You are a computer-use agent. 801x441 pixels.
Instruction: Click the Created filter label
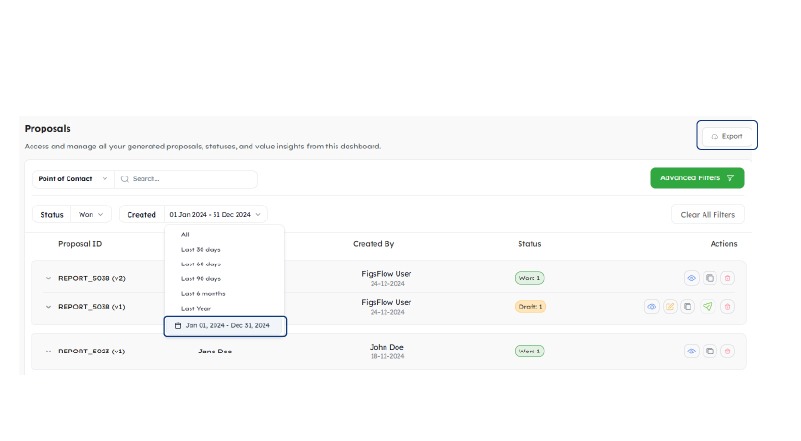tap(142, 215)
